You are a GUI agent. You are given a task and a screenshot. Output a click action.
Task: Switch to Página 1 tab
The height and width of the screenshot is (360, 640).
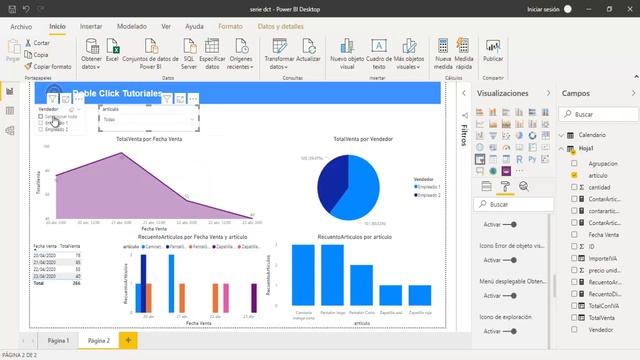coord(58,340)
